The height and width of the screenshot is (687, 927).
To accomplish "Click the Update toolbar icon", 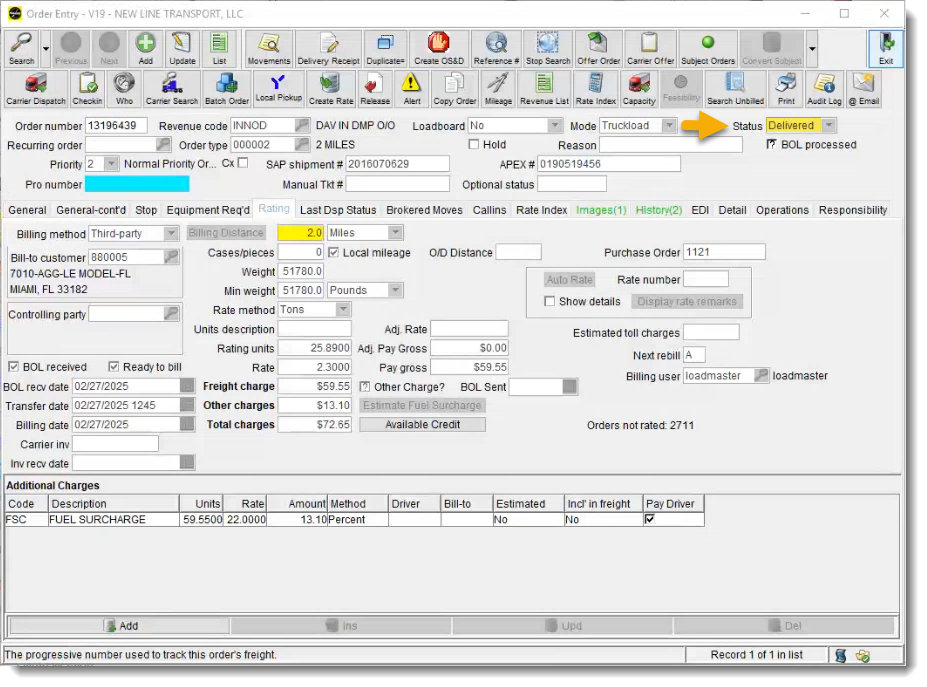I will (182, 48).
